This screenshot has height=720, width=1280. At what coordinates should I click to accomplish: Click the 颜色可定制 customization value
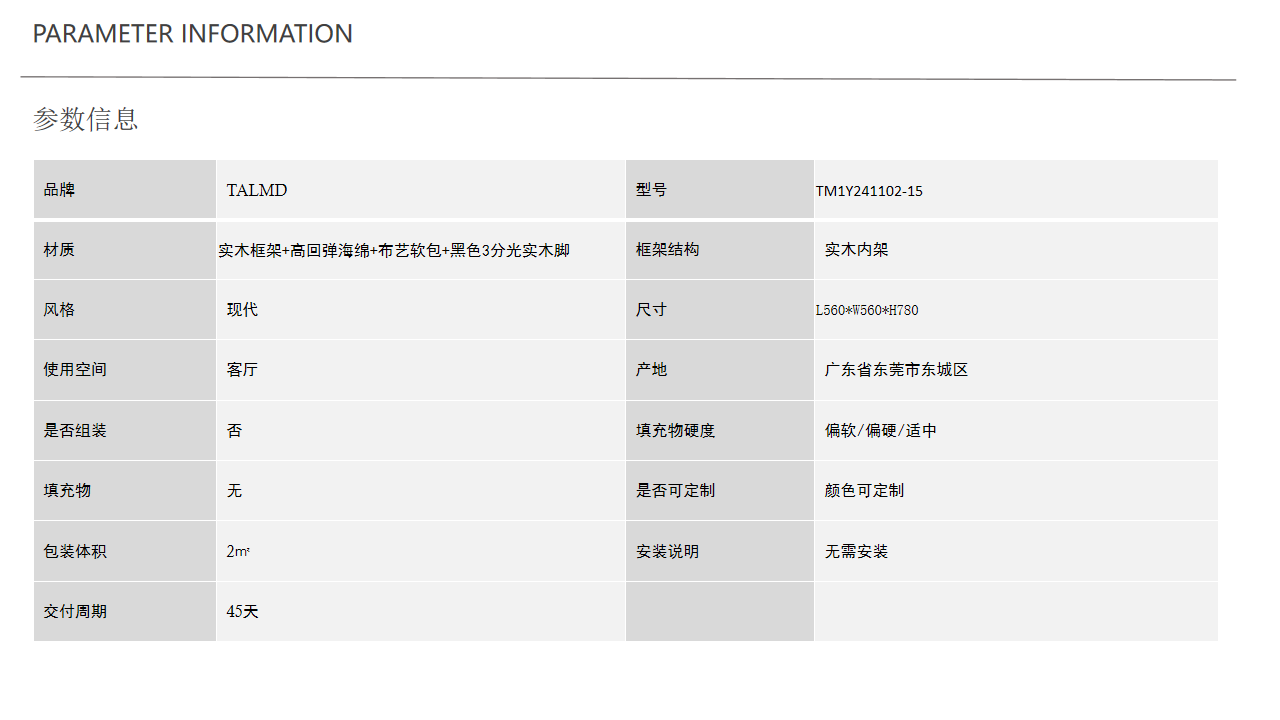[864, 491]
